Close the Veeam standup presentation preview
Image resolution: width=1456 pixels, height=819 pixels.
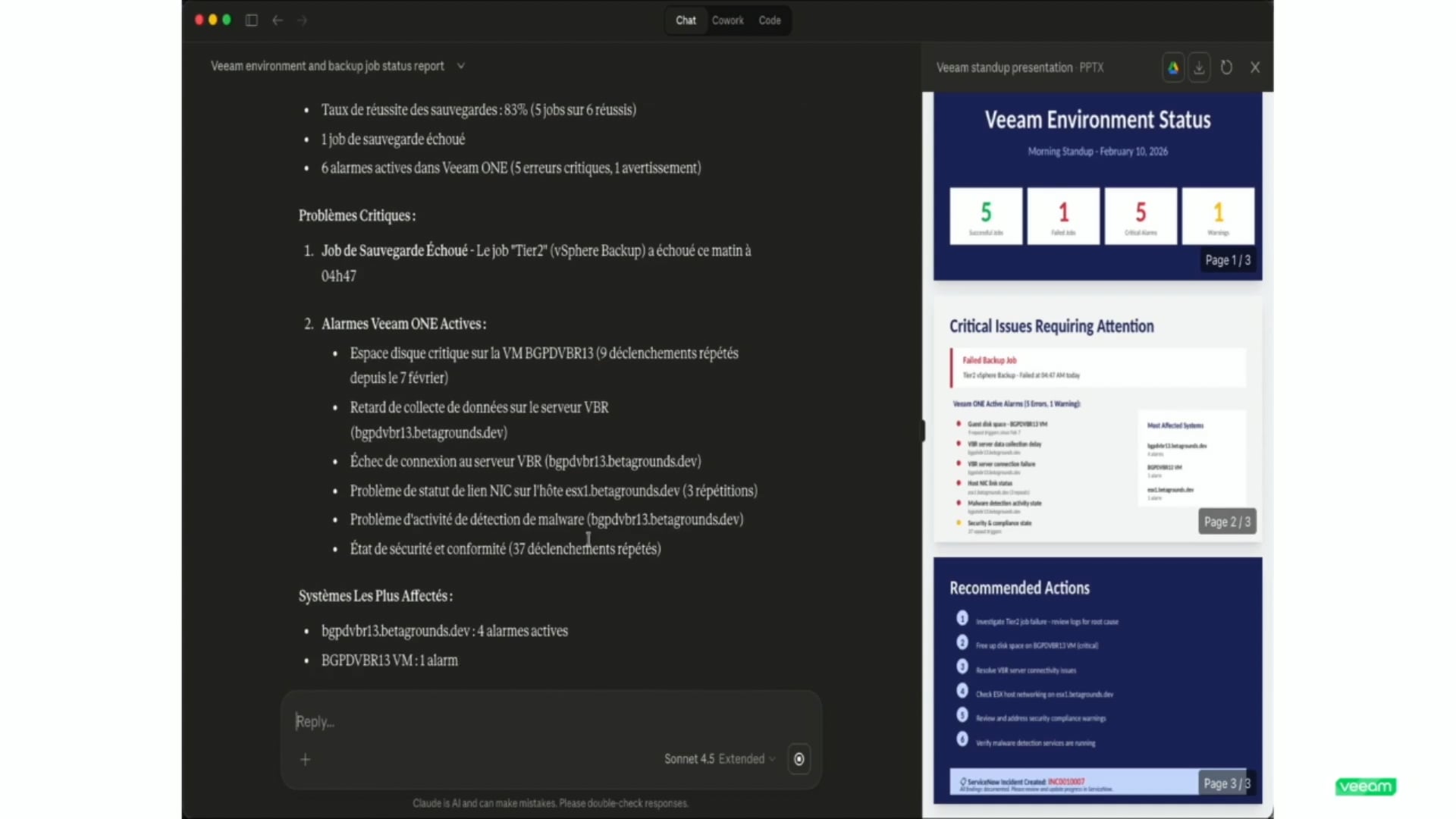(1255, 67)
